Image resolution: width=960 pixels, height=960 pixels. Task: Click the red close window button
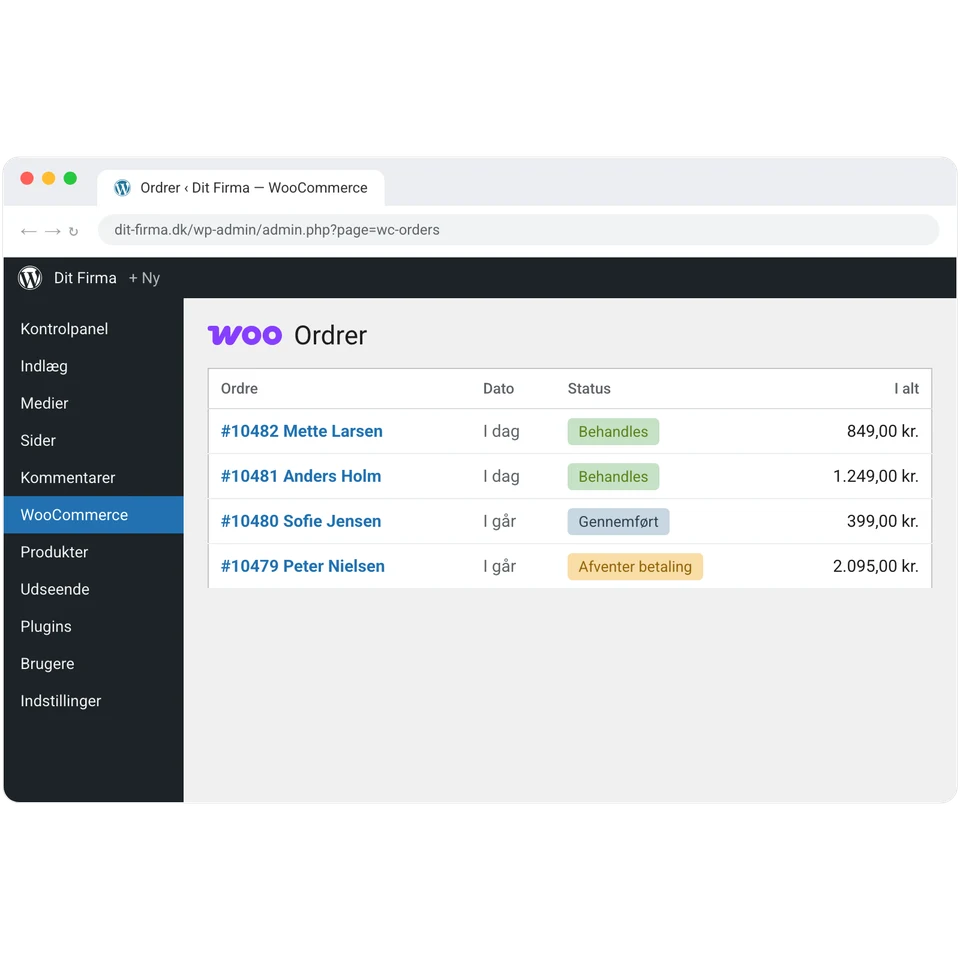click(27, 178)
